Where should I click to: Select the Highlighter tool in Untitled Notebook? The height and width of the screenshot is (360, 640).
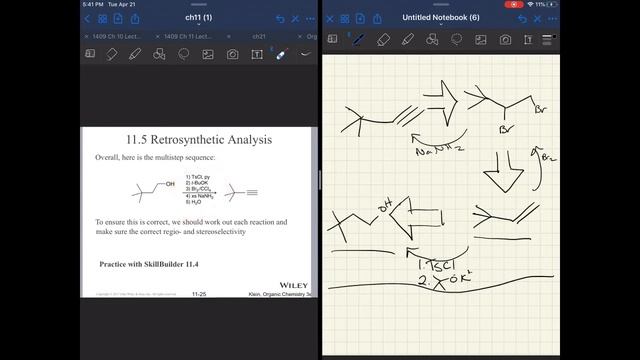click(407, 39)
